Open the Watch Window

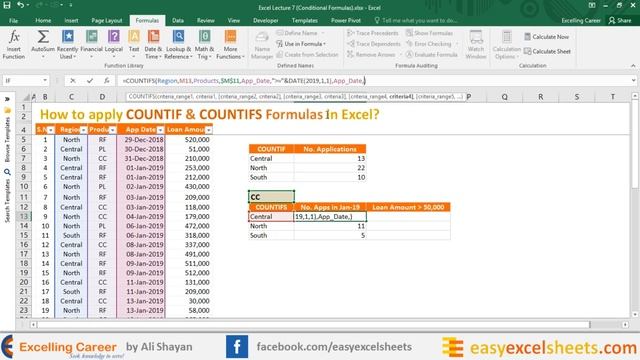476,44
